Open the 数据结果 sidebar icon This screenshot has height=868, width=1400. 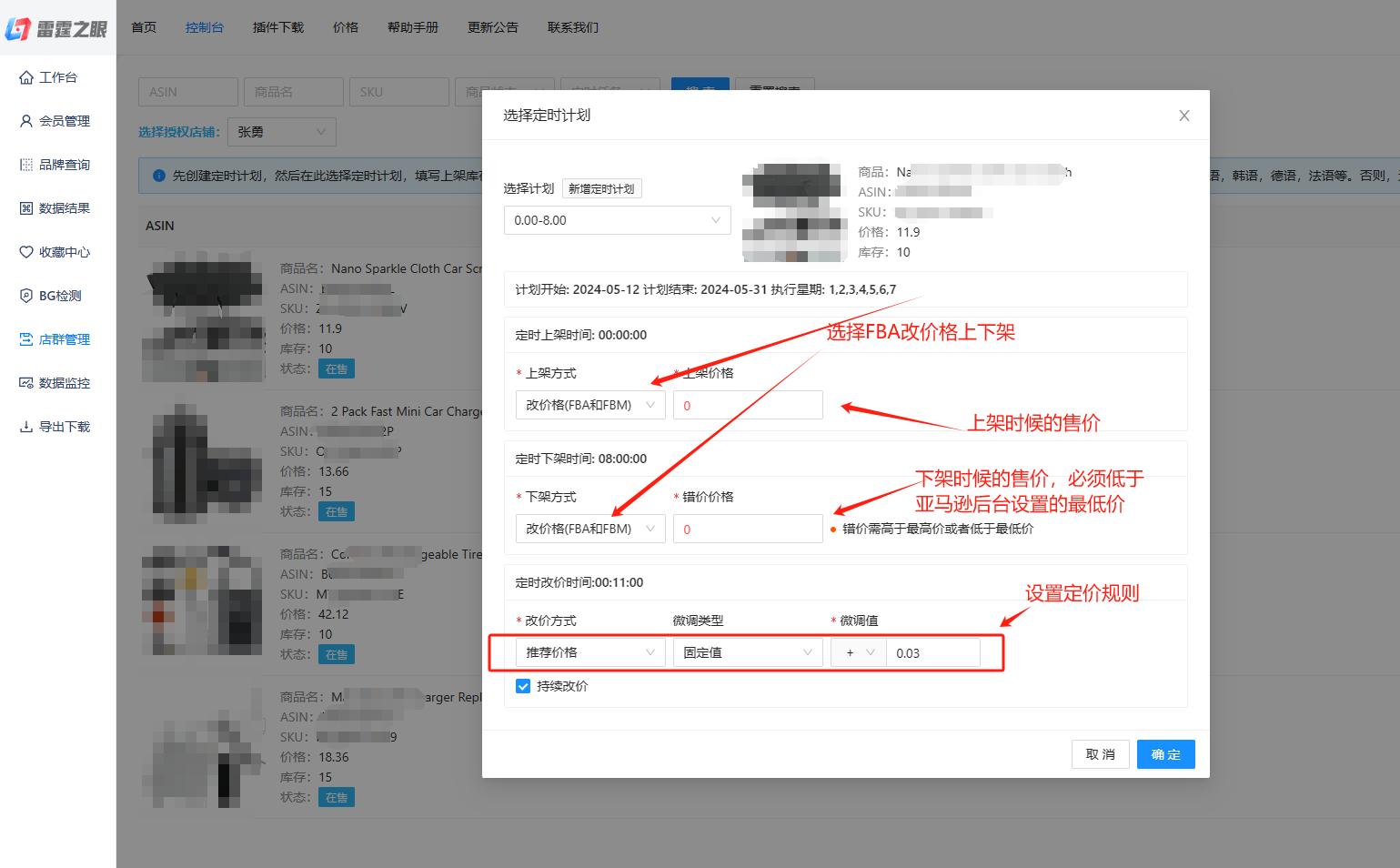(26, 208)
